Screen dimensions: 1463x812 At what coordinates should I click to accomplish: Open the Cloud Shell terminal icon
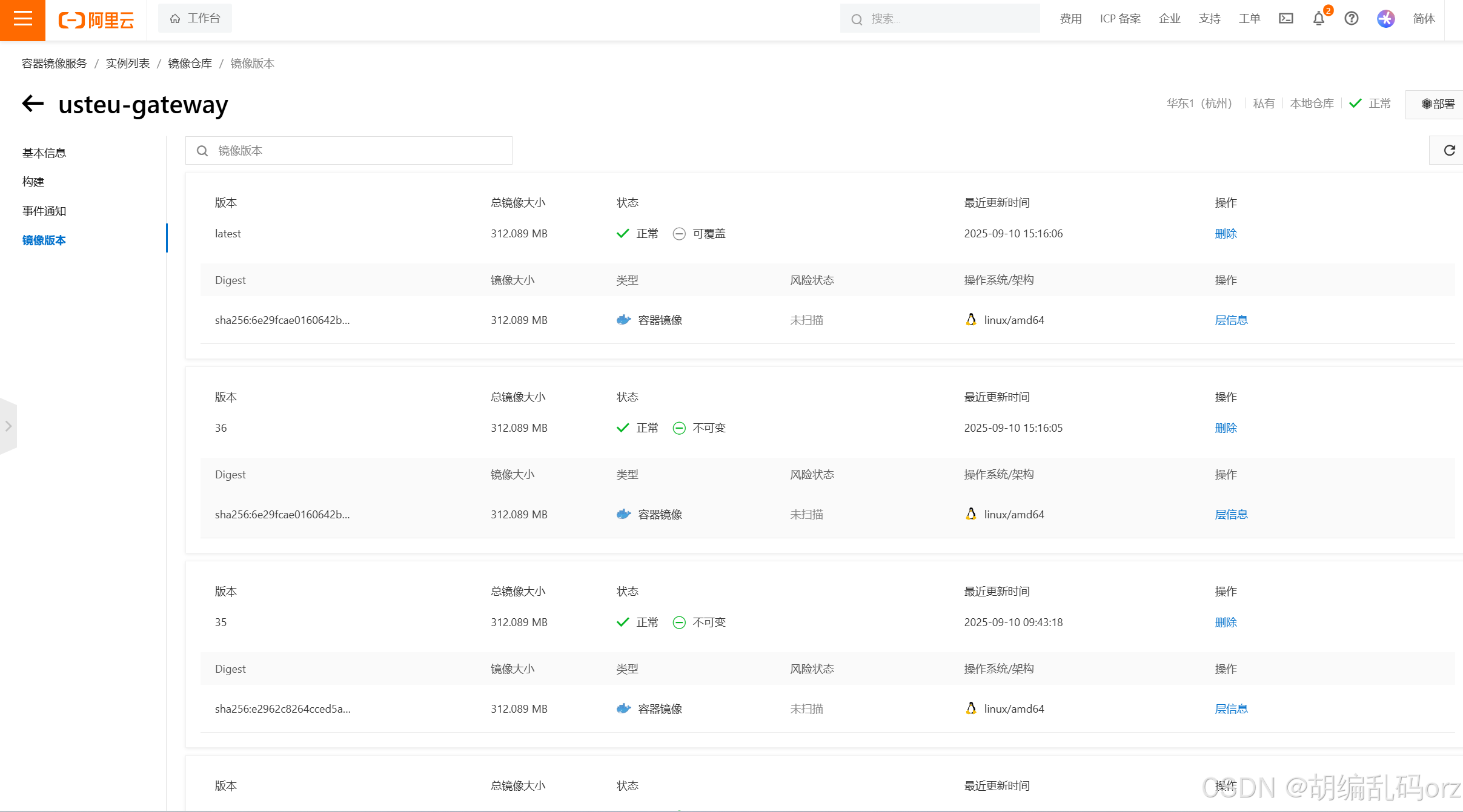[1286, 19]
